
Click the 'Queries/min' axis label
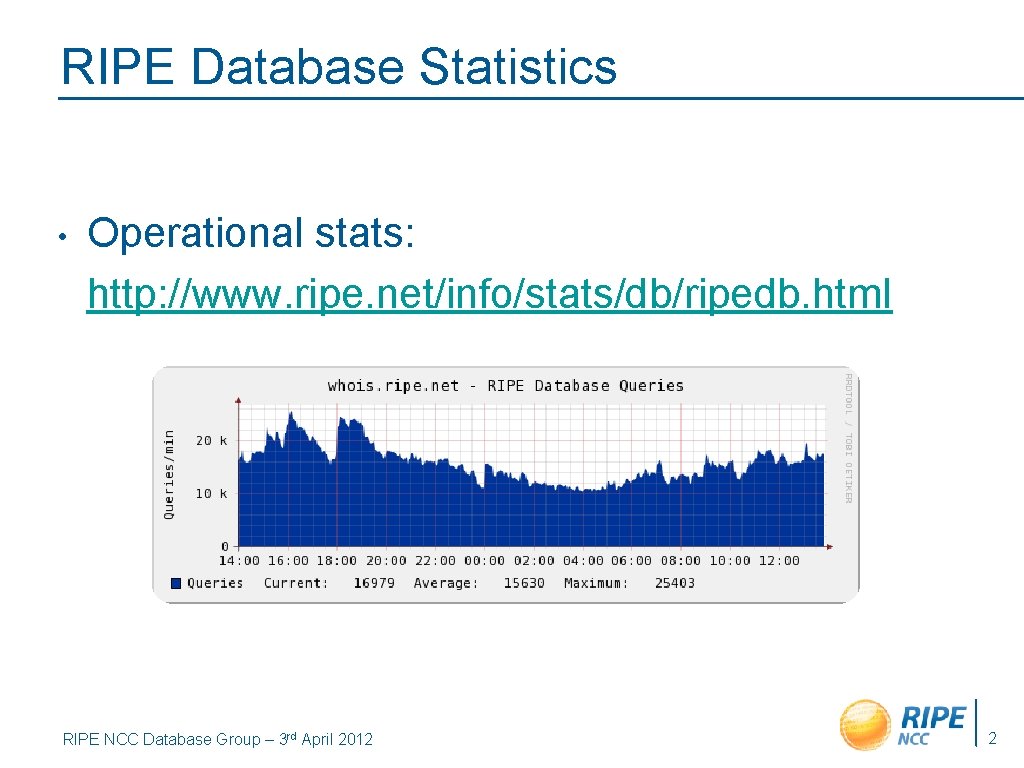click(x=169, y=475)
